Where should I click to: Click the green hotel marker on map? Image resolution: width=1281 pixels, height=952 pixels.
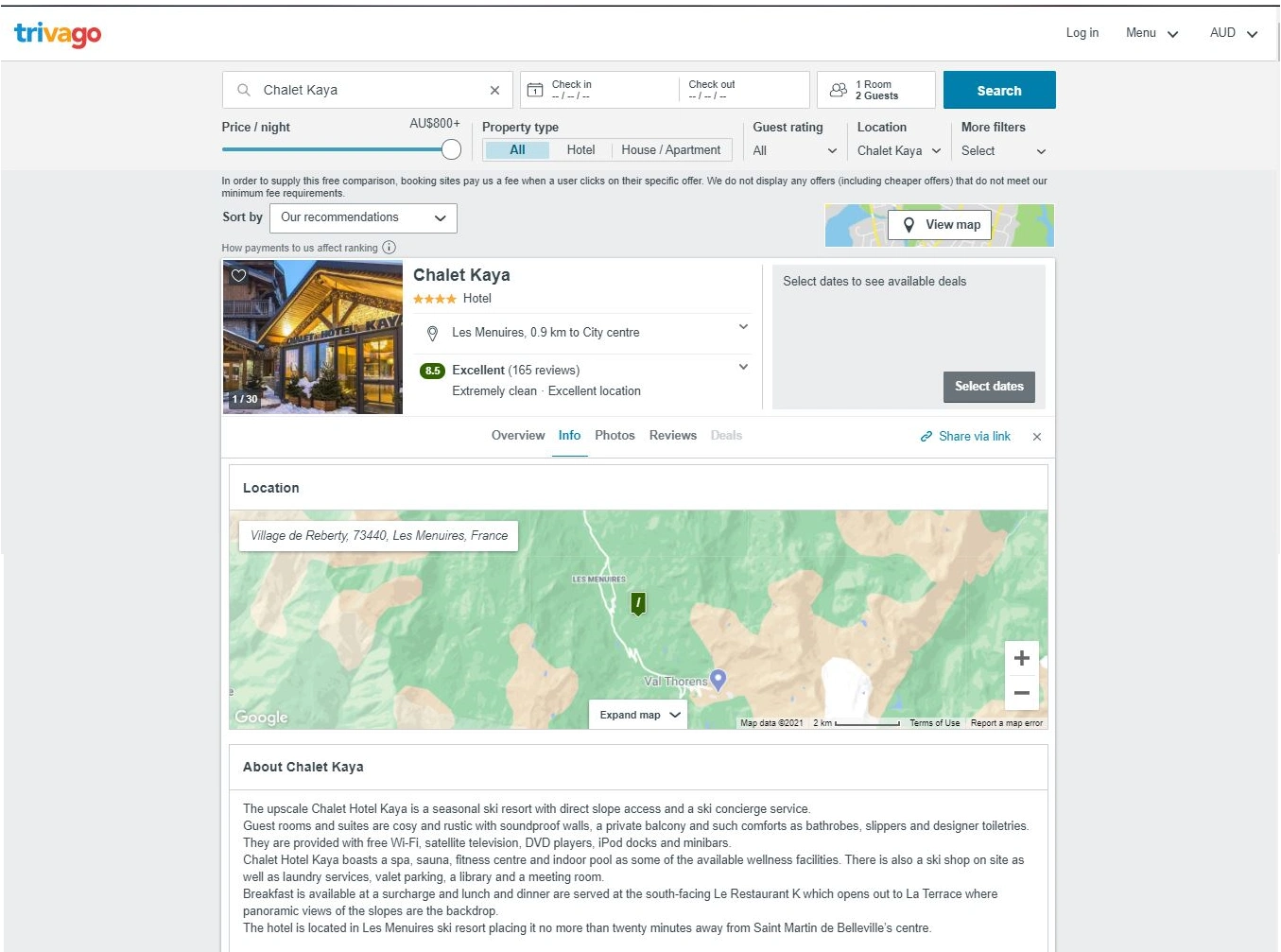click(x=638, y=603)
